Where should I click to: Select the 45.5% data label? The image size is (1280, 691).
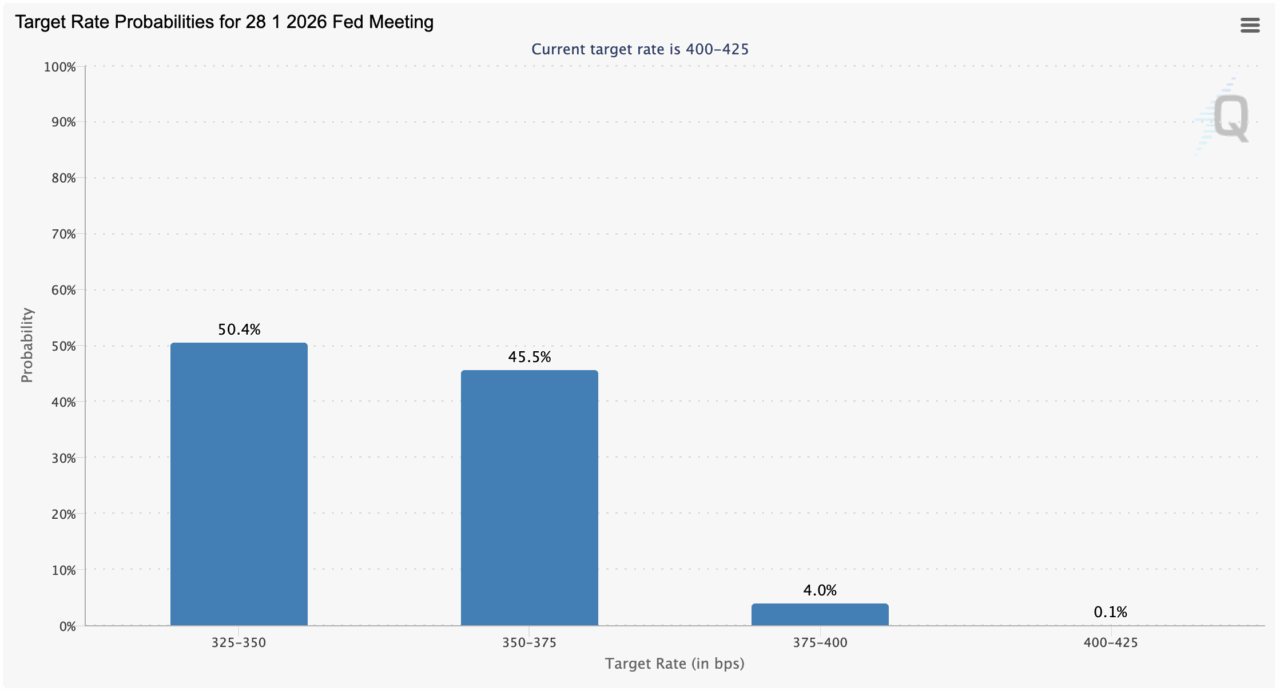click(x=529, y=357)
